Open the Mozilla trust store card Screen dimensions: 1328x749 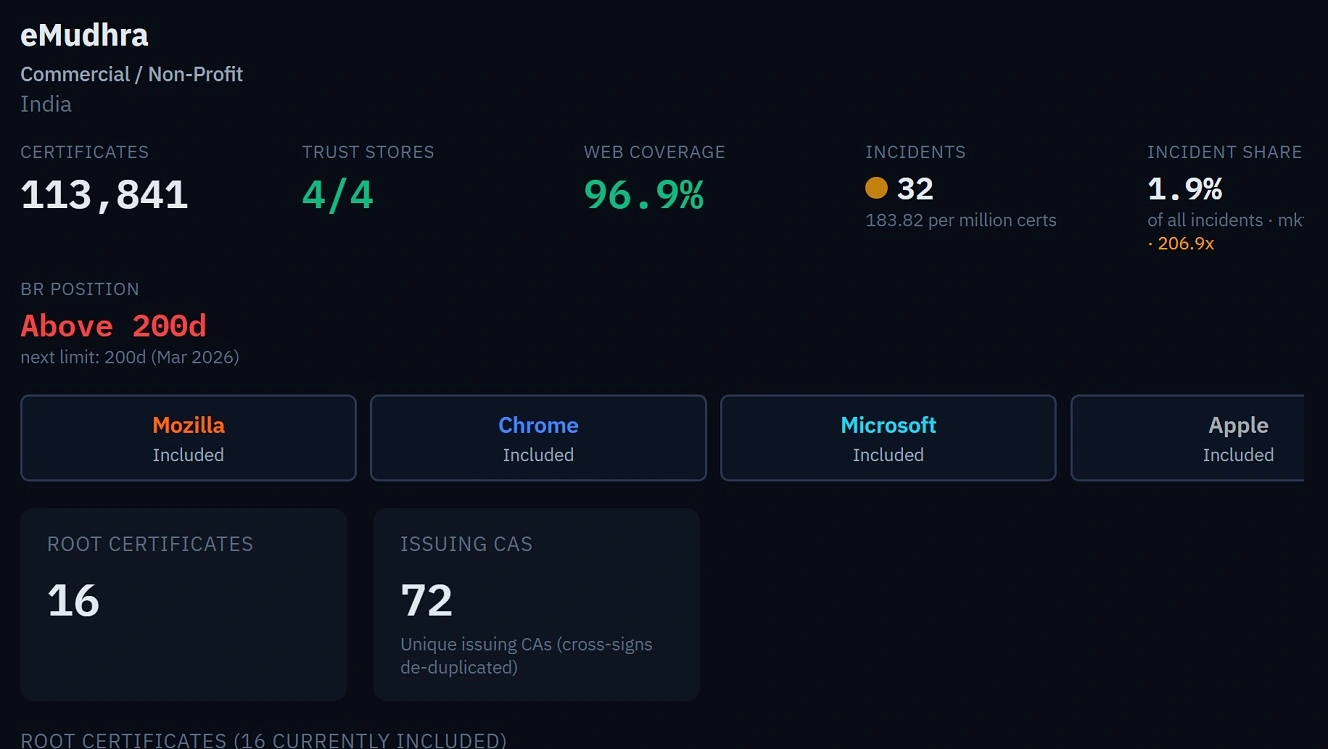[x=188, y=438]
